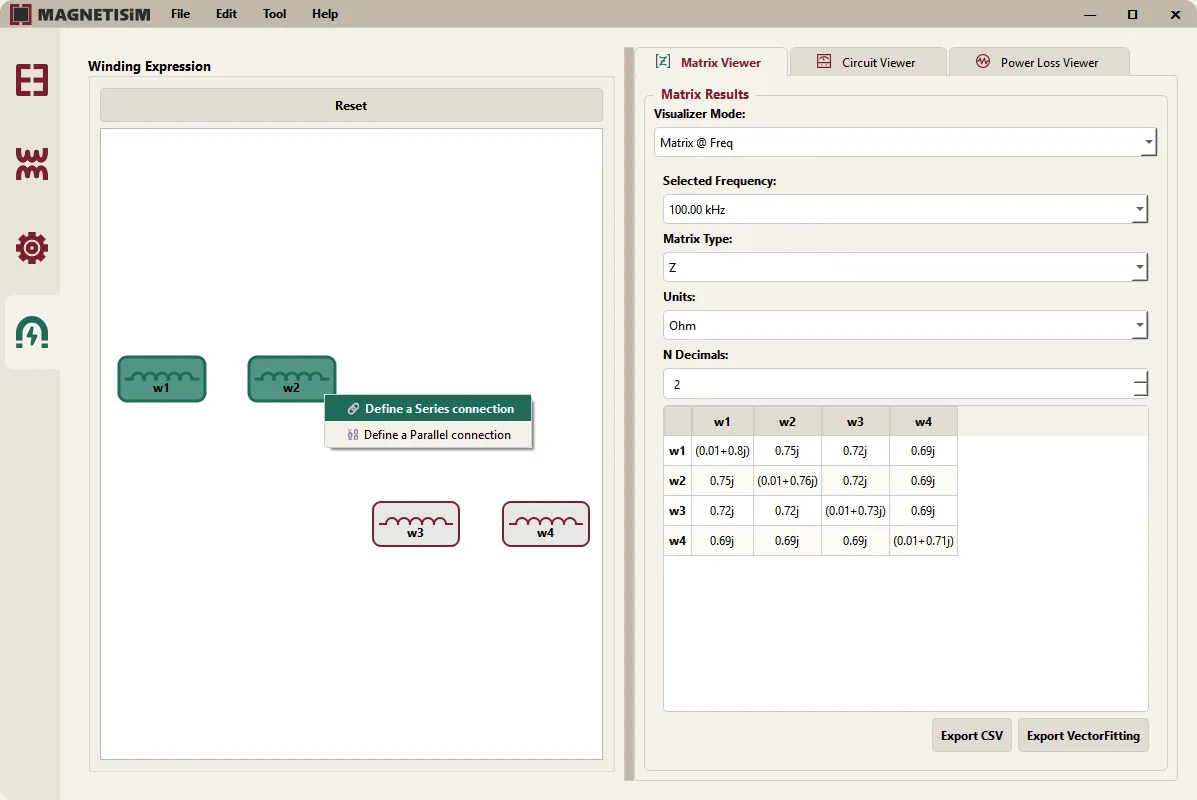Image resolution: width=1197 pixels, height=800 pixels.
Task: Open the Help menu
Action: pos(325,14)
